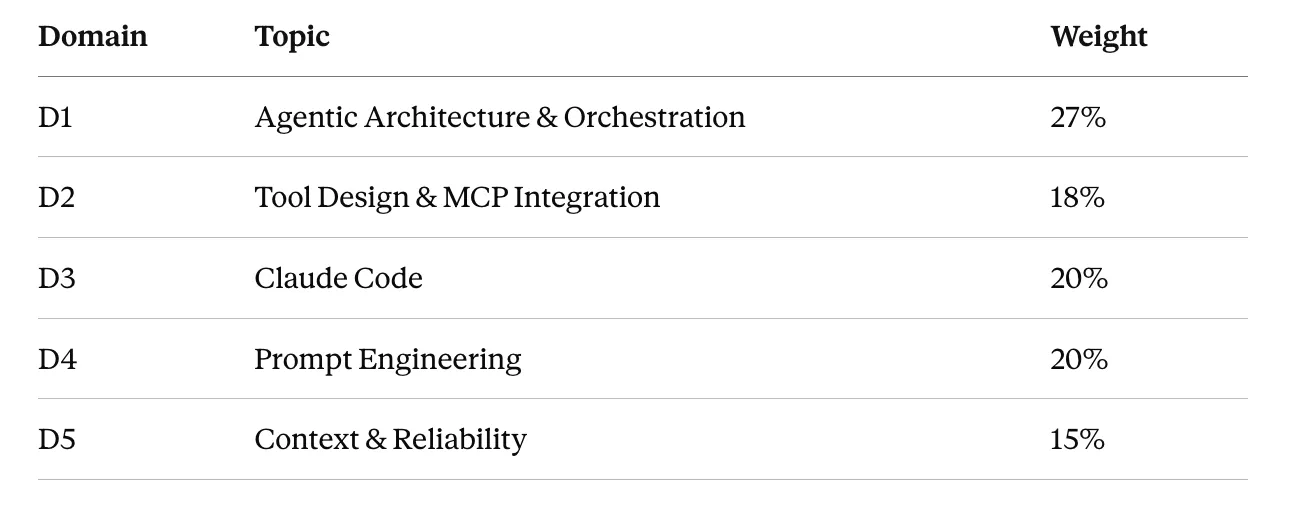Click the Weight column header
Image resolution: width=1312 pixels, height=516 pixels.
1099,37
